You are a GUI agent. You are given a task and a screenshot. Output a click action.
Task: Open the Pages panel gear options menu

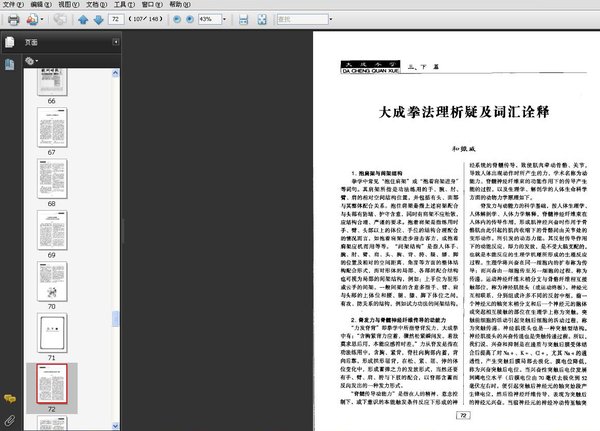(31, 61)
